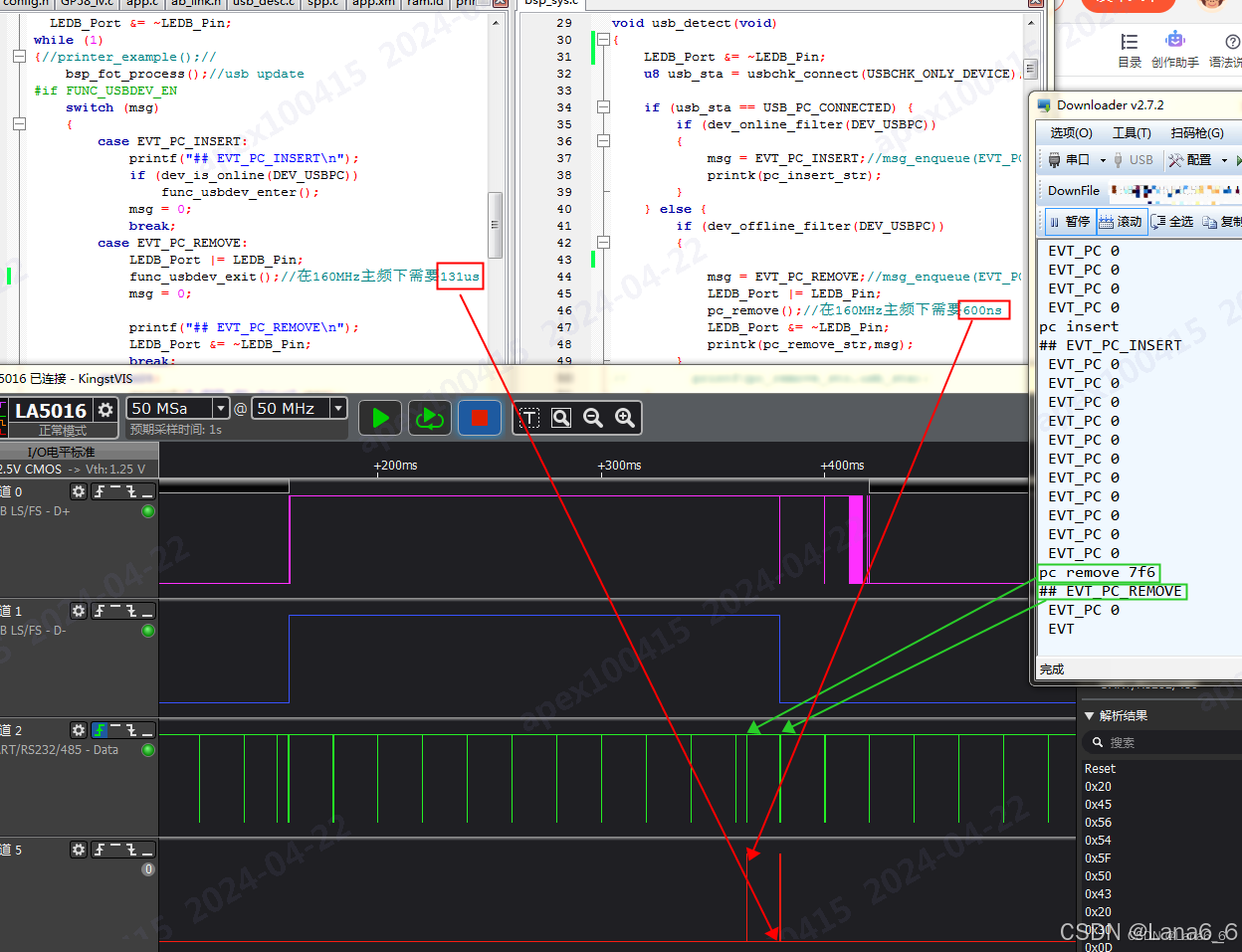This screenshot has height=952, width=1242.
Task: Switch to the spp.c editor tab
Action: point(322,3)
